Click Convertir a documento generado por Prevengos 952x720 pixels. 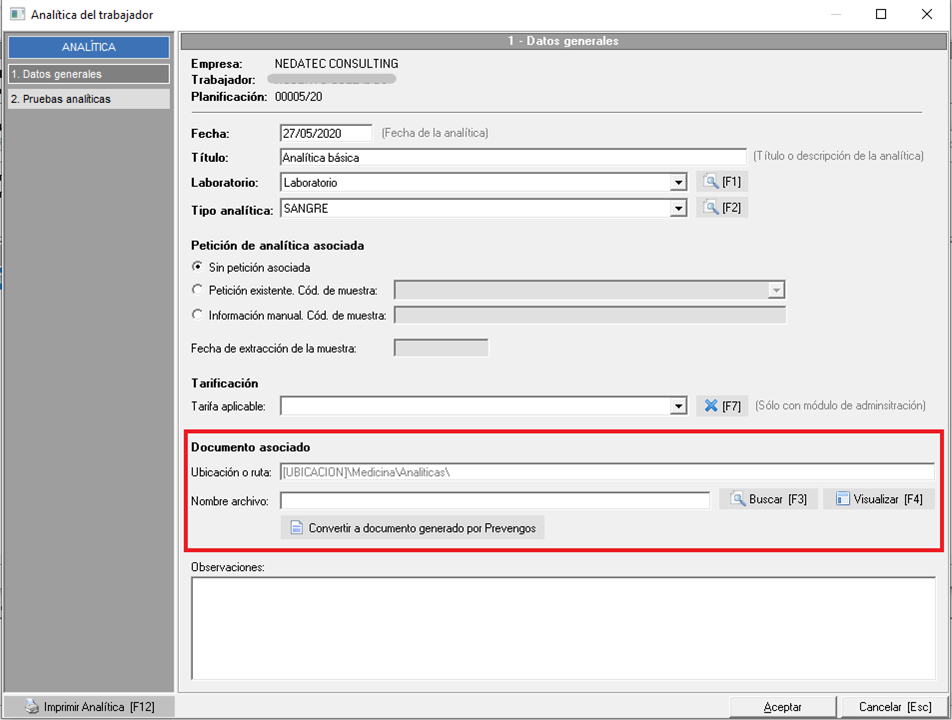(412, 528)
